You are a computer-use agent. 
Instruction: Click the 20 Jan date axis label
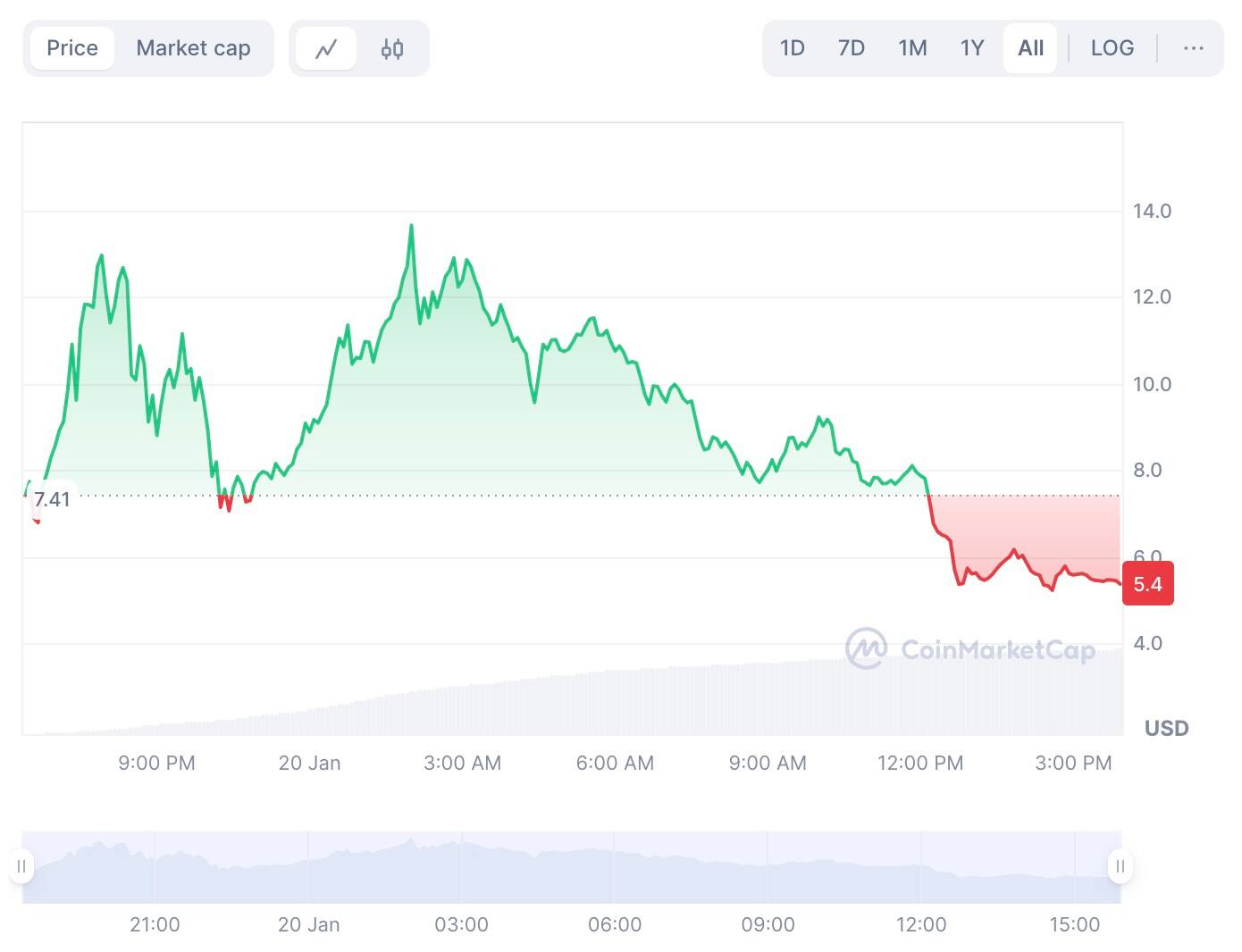[309, 763]
